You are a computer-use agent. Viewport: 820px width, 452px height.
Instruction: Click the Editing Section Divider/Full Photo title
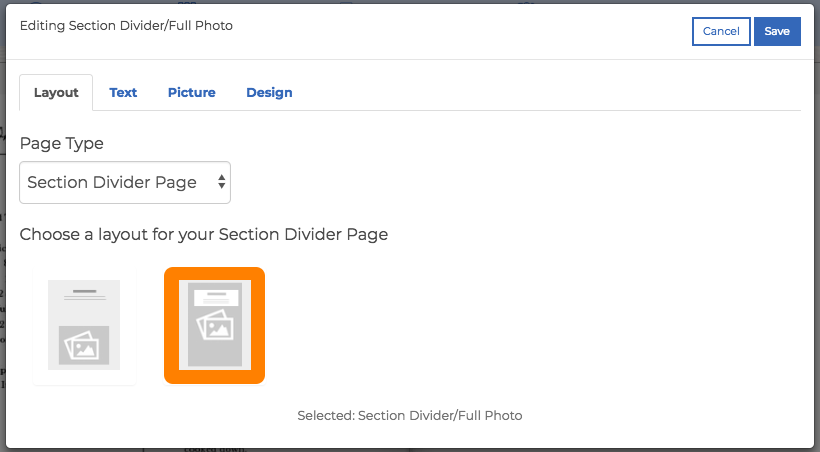coord(126,26)
